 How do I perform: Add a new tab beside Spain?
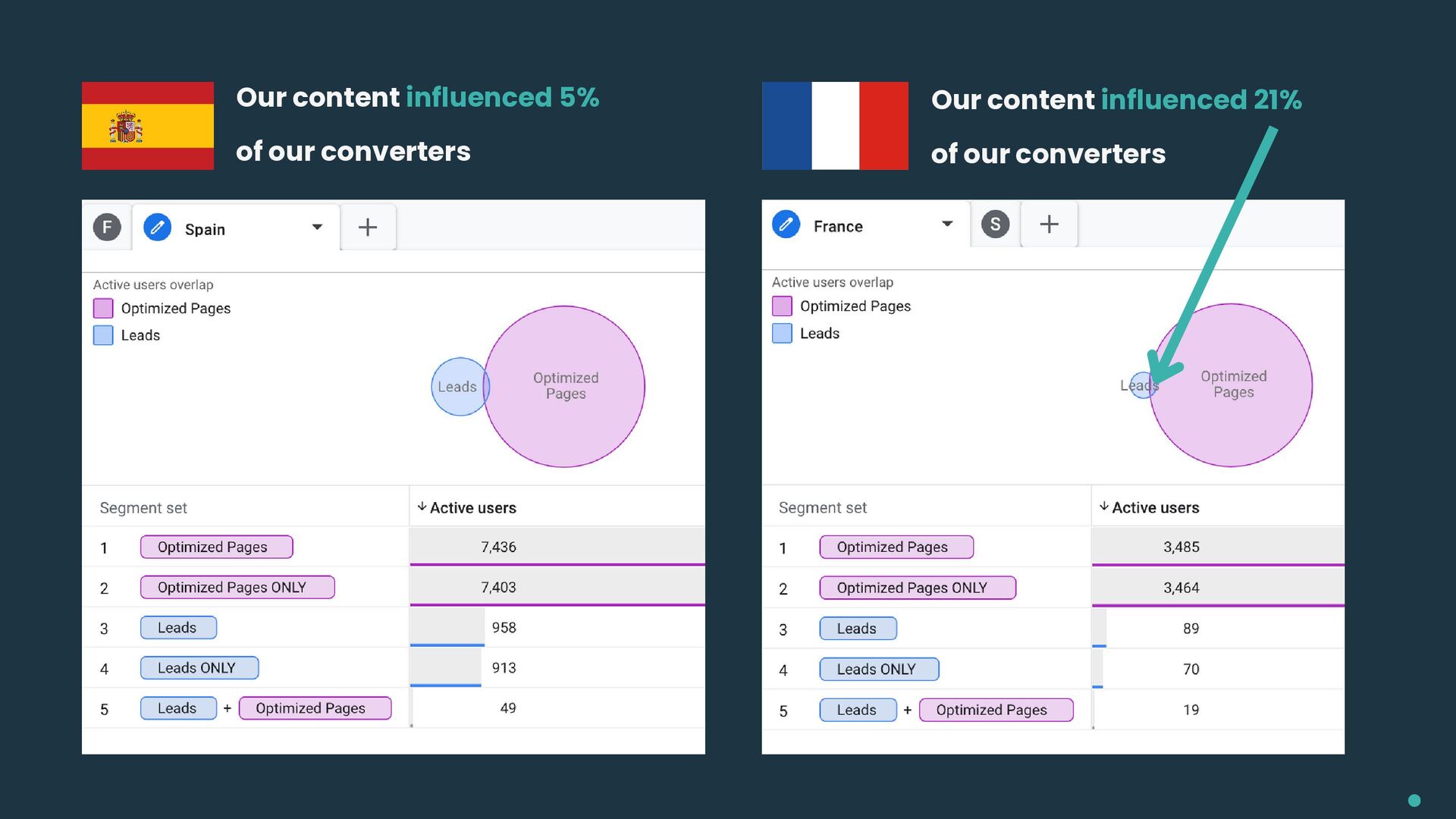click(x=368, y=227)
